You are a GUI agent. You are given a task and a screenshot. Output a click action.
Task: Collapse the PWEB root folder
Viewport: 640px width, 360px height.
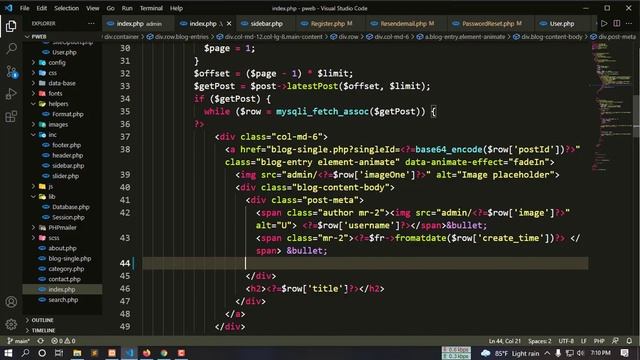tap(39, 36)
